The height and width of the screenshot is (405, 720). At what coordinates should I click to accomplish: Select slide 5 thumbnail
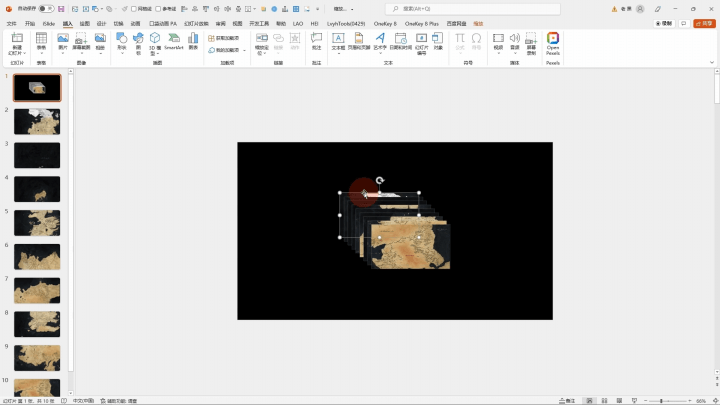pos(37,221)
